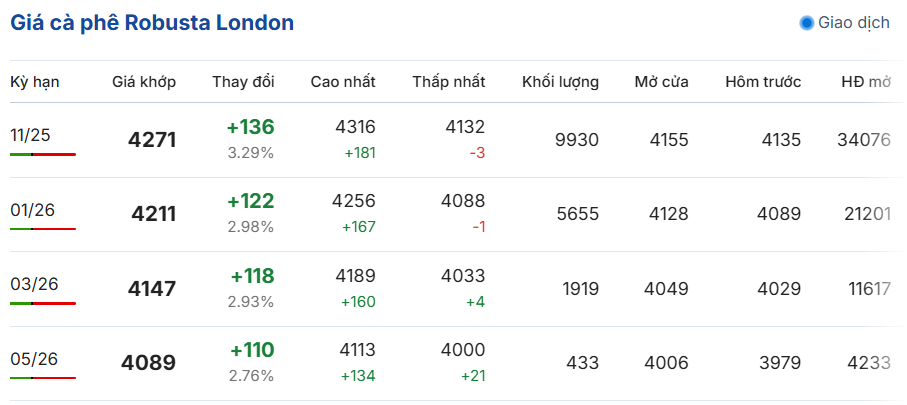Screen dimensions: 907x405
Task: Click the matched price 4271
Action: click(152, 140)
